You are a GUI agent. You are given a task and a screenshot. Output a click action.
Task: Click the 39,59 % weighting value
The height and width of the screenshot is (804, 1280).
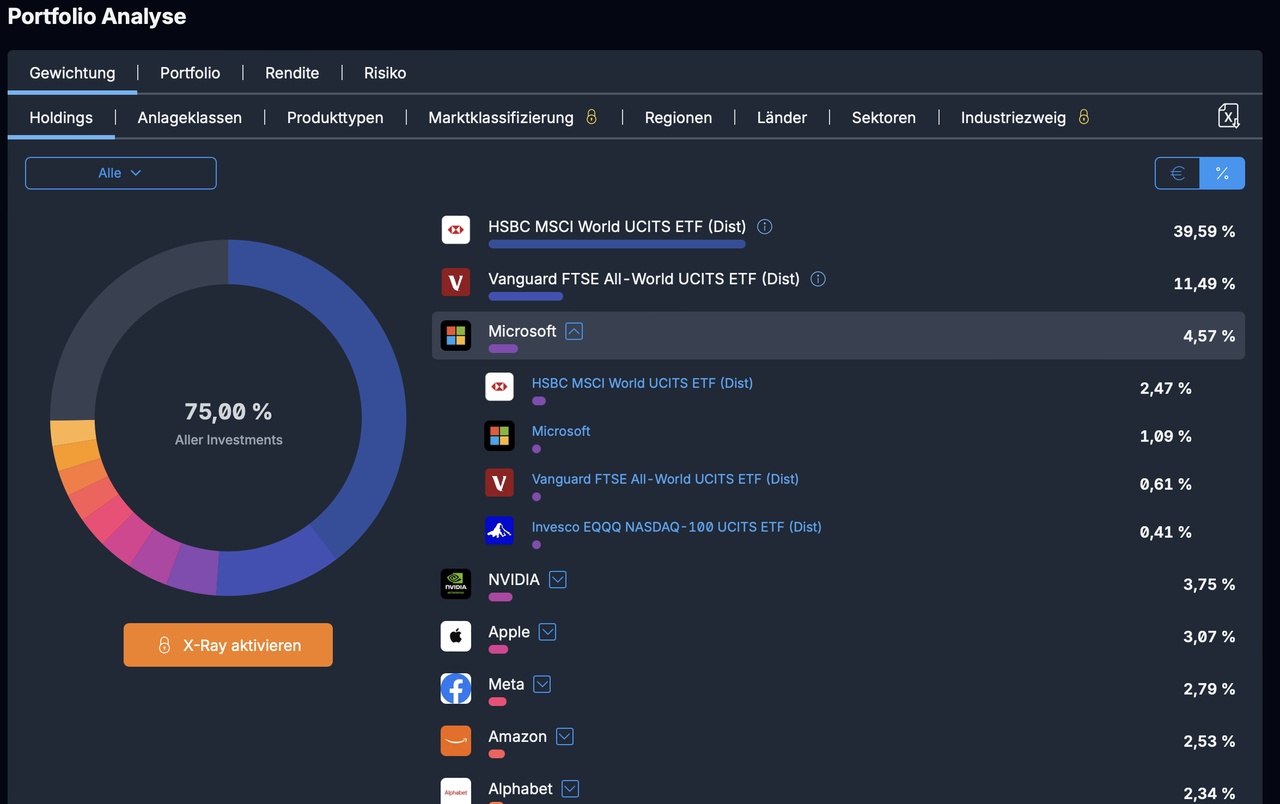click(1204, 231)
